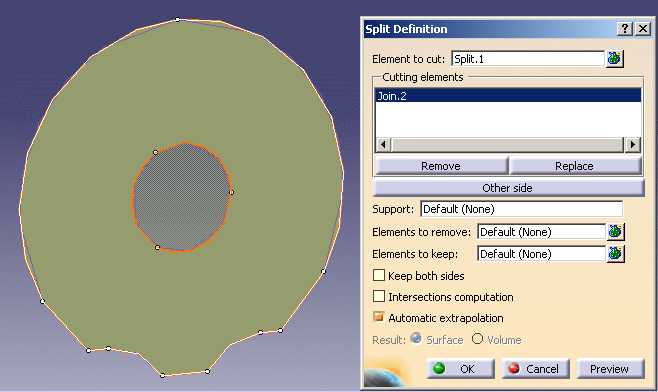
Task: Disable Automatic extrapolation checkbox
Action: pyautogui.click(x=379, y=317)
